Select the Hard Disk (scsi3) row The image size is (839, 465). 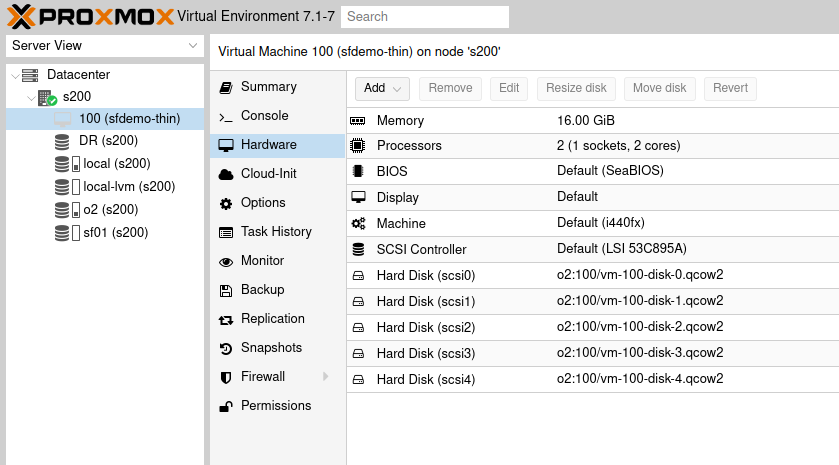(593, 354)
